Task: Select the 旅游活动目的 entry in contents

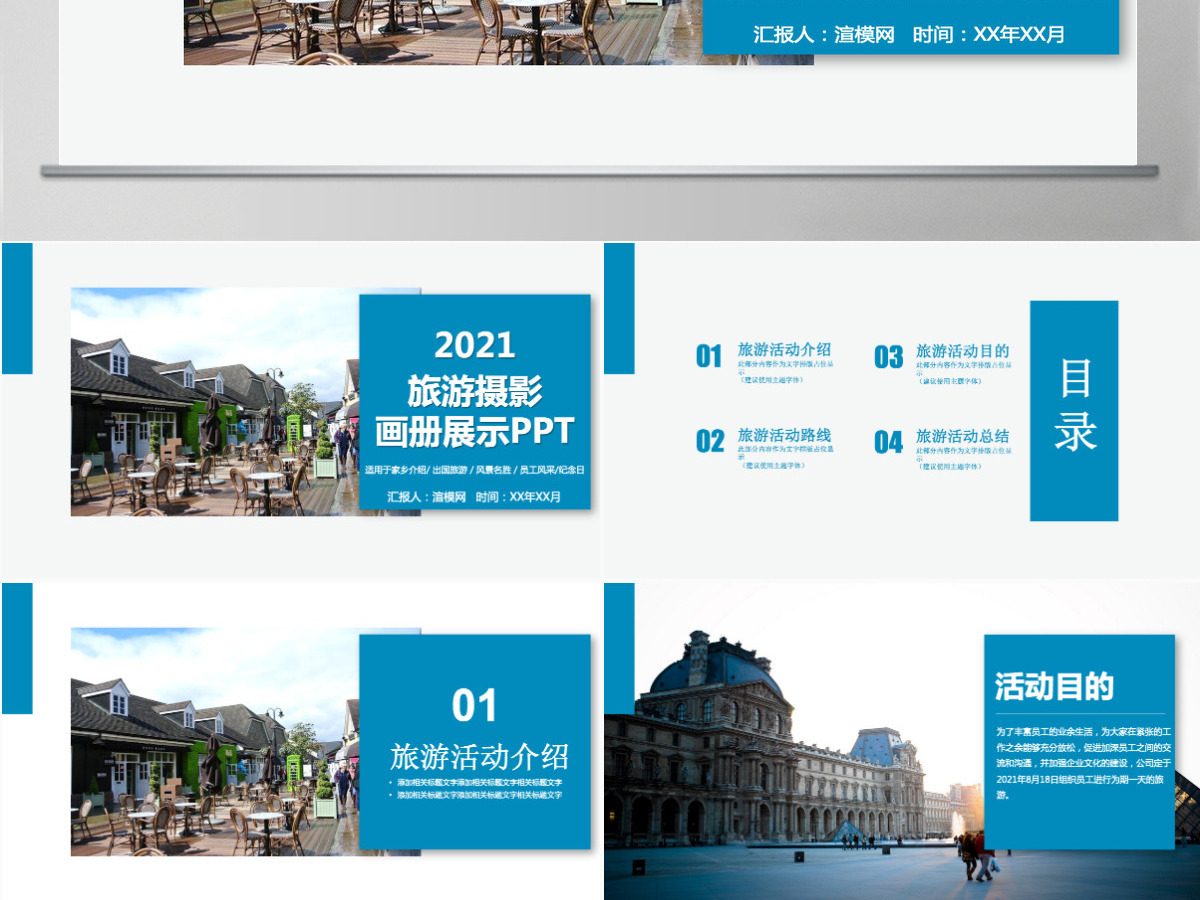Action: pyautogui.click(x=962, y=351)
